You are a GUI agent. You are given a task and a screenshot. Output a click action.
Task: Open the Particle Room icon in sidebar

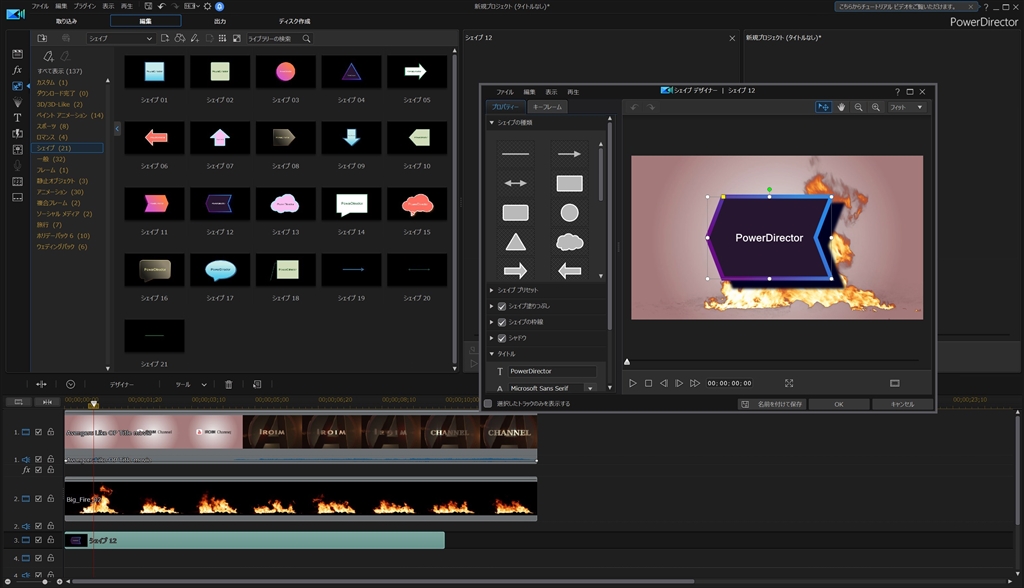[18, 102]
